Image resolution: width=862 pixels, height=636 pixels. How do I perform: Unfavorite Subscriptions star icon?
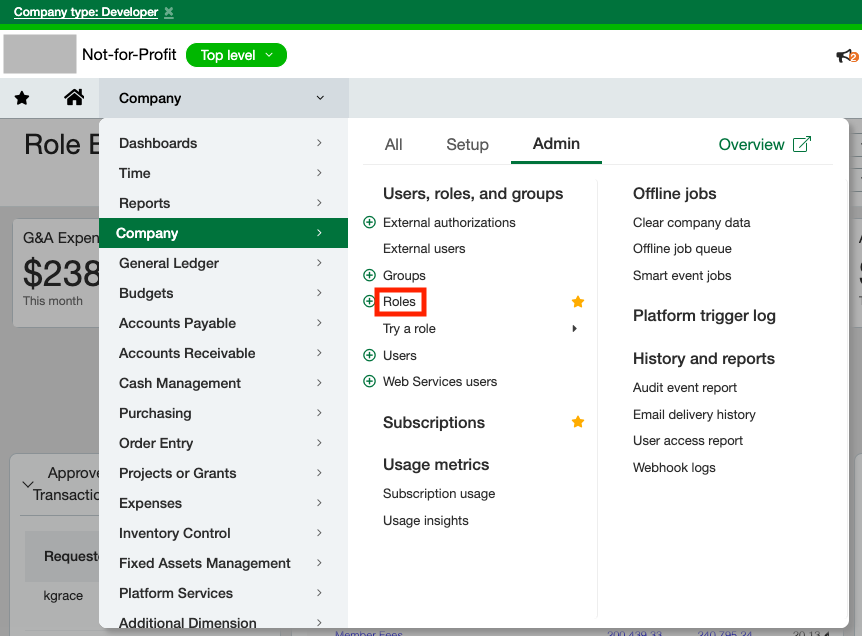(578, 422)
